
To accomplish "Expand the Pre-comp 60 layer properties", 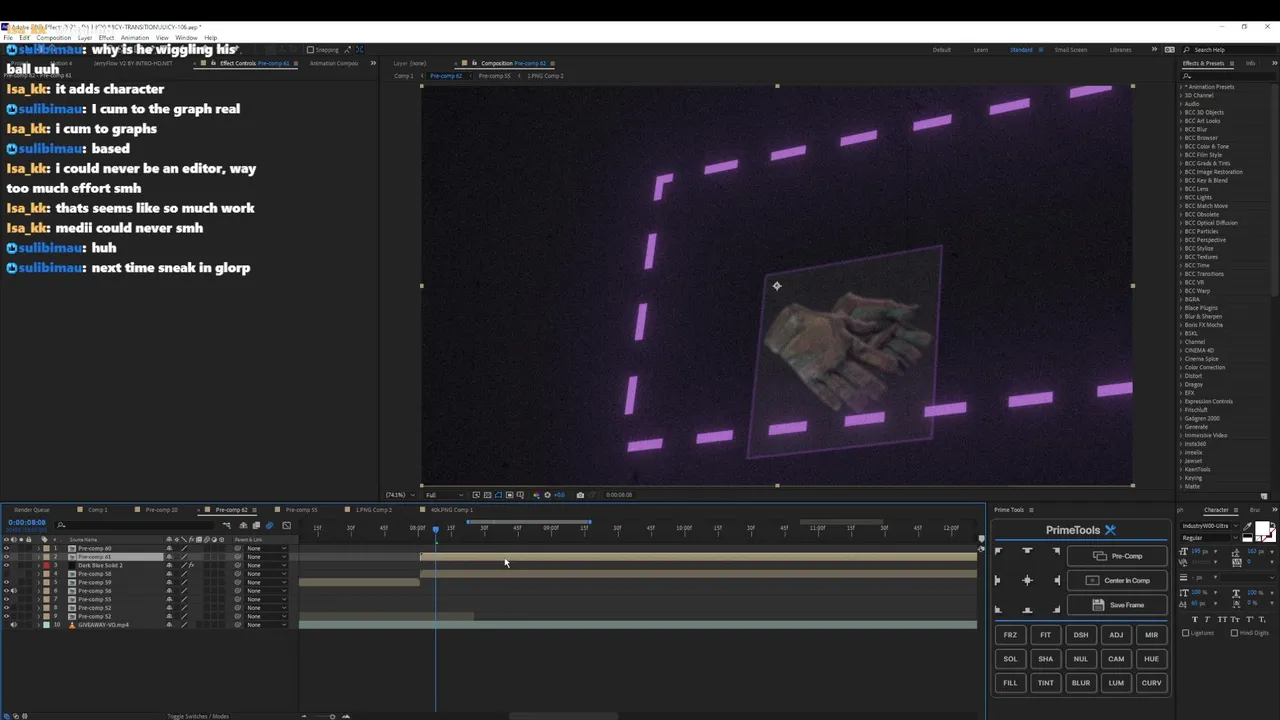I will pos(39,548).
